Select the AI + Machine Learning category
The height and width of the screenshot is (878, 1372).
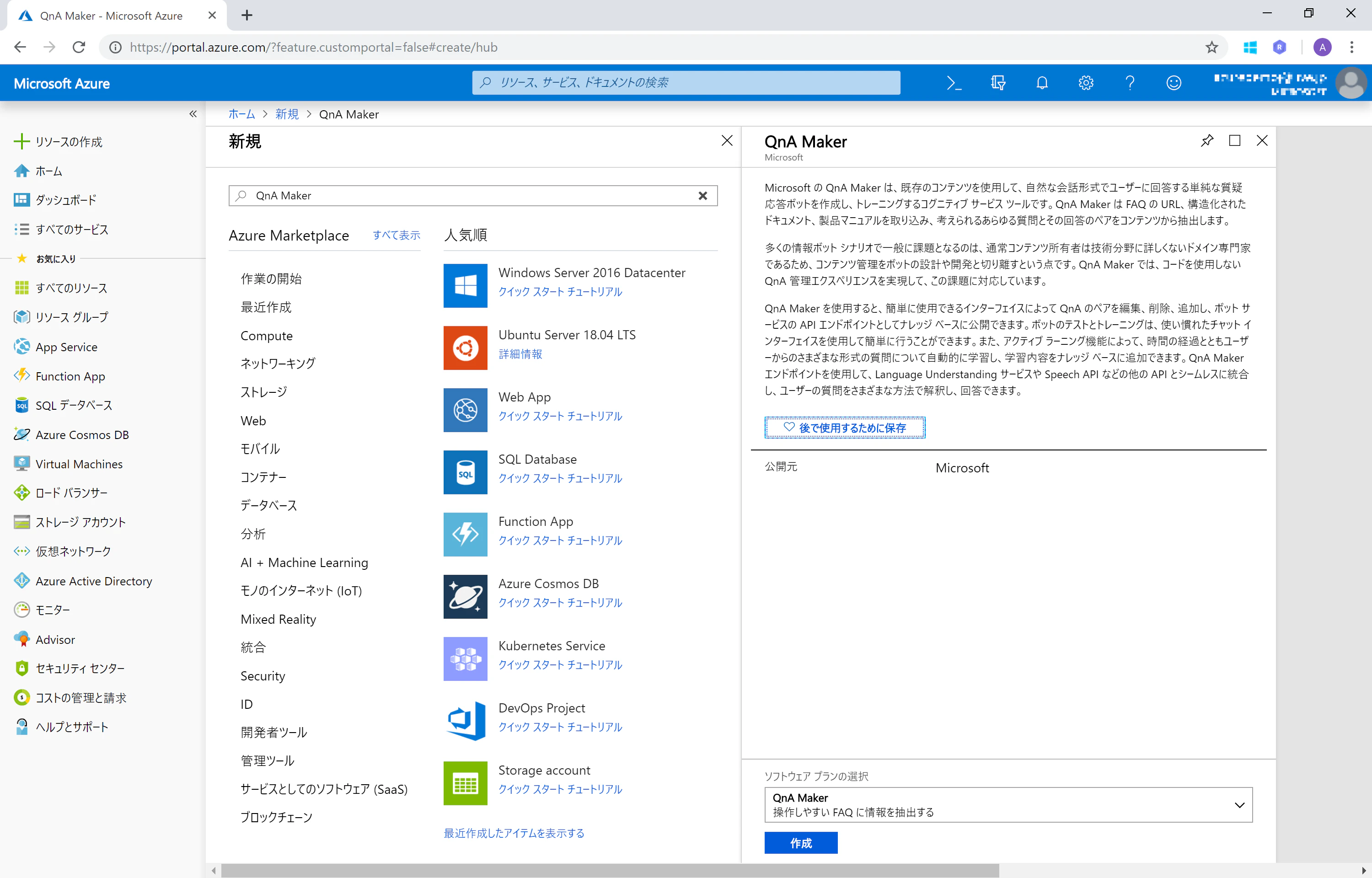[304, 562]
